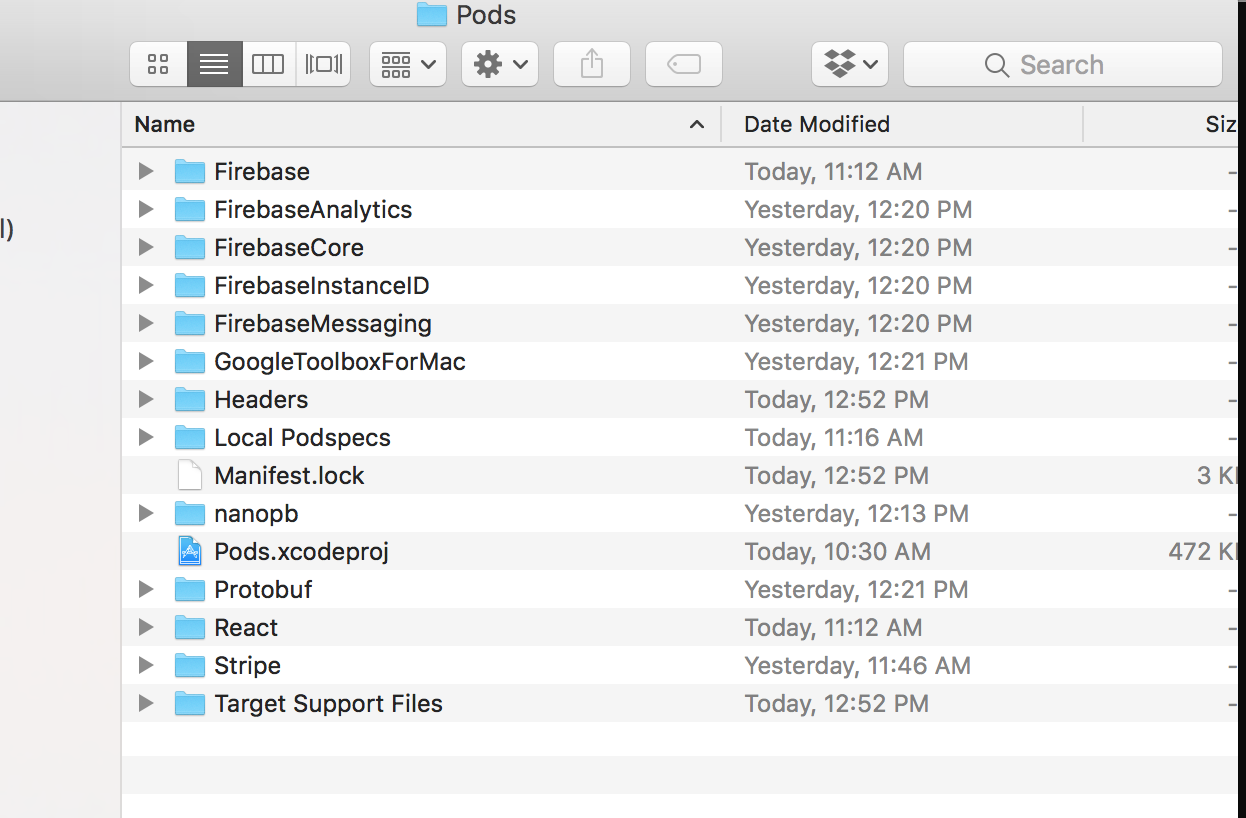Expand the Headers folder triangle
The image size is (1246, 818).
146,399
